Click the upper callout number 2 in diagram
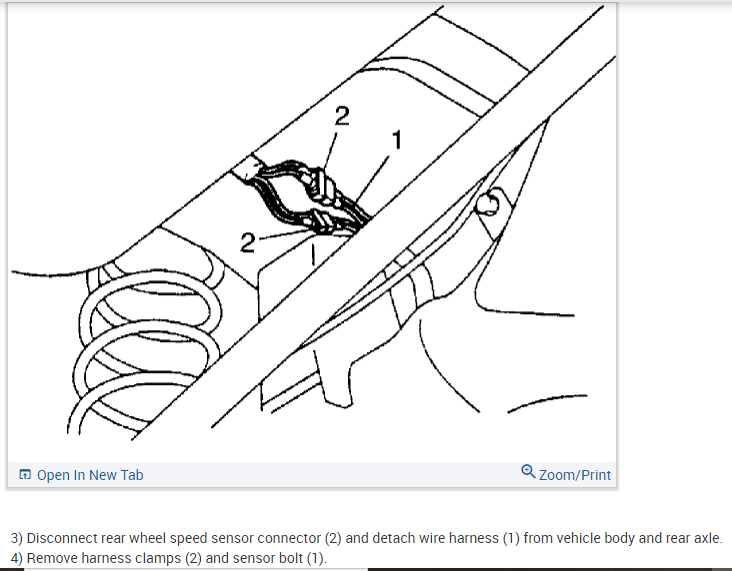 tap(342, 116)
